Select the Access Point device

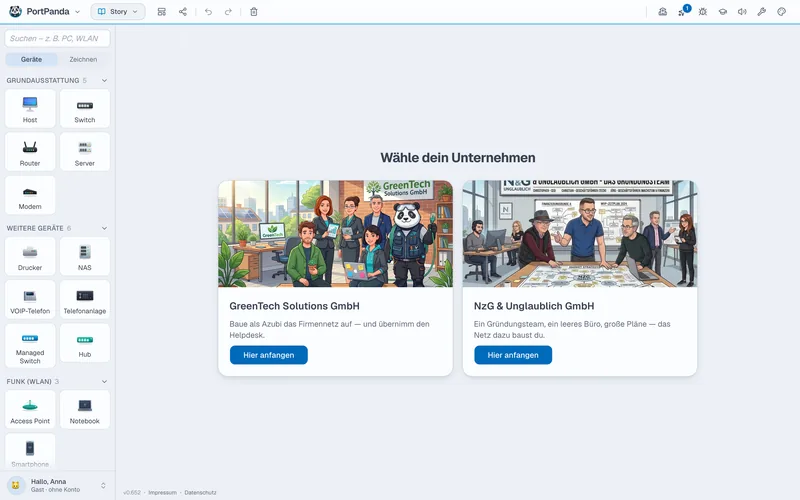pyautogui.click(x=30, y=410)
